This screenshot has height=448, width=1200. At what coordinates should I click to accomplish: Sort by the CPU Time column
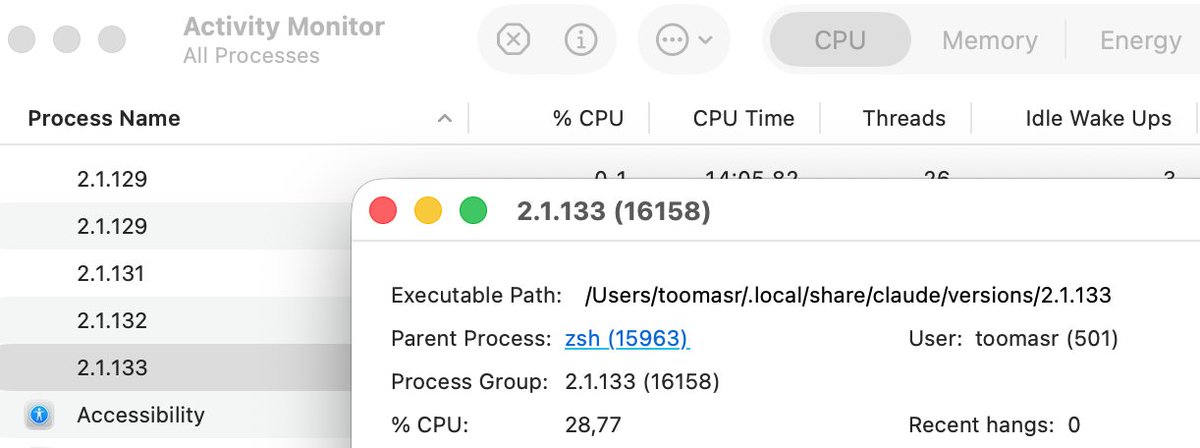[744, 118]
